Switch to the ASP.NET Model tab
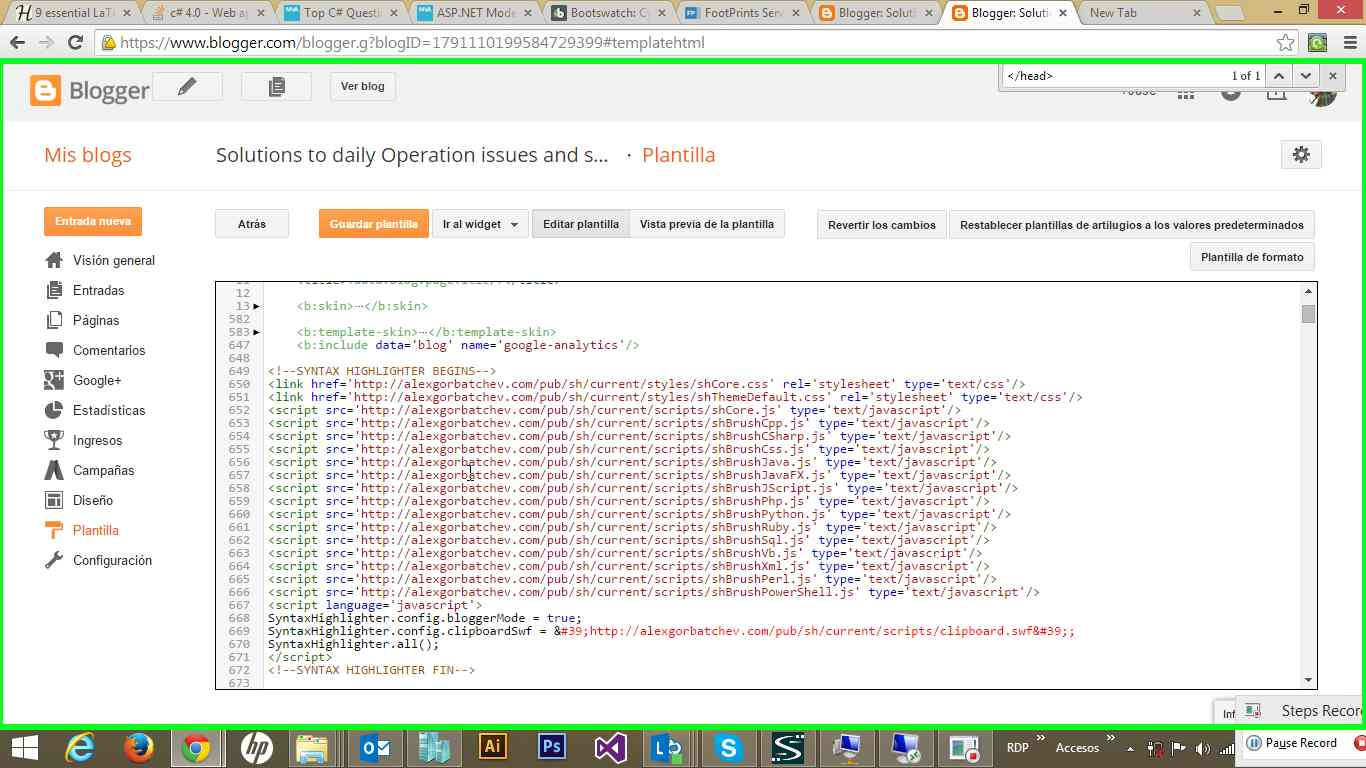The image size is (1366, 768). [474, 13]
